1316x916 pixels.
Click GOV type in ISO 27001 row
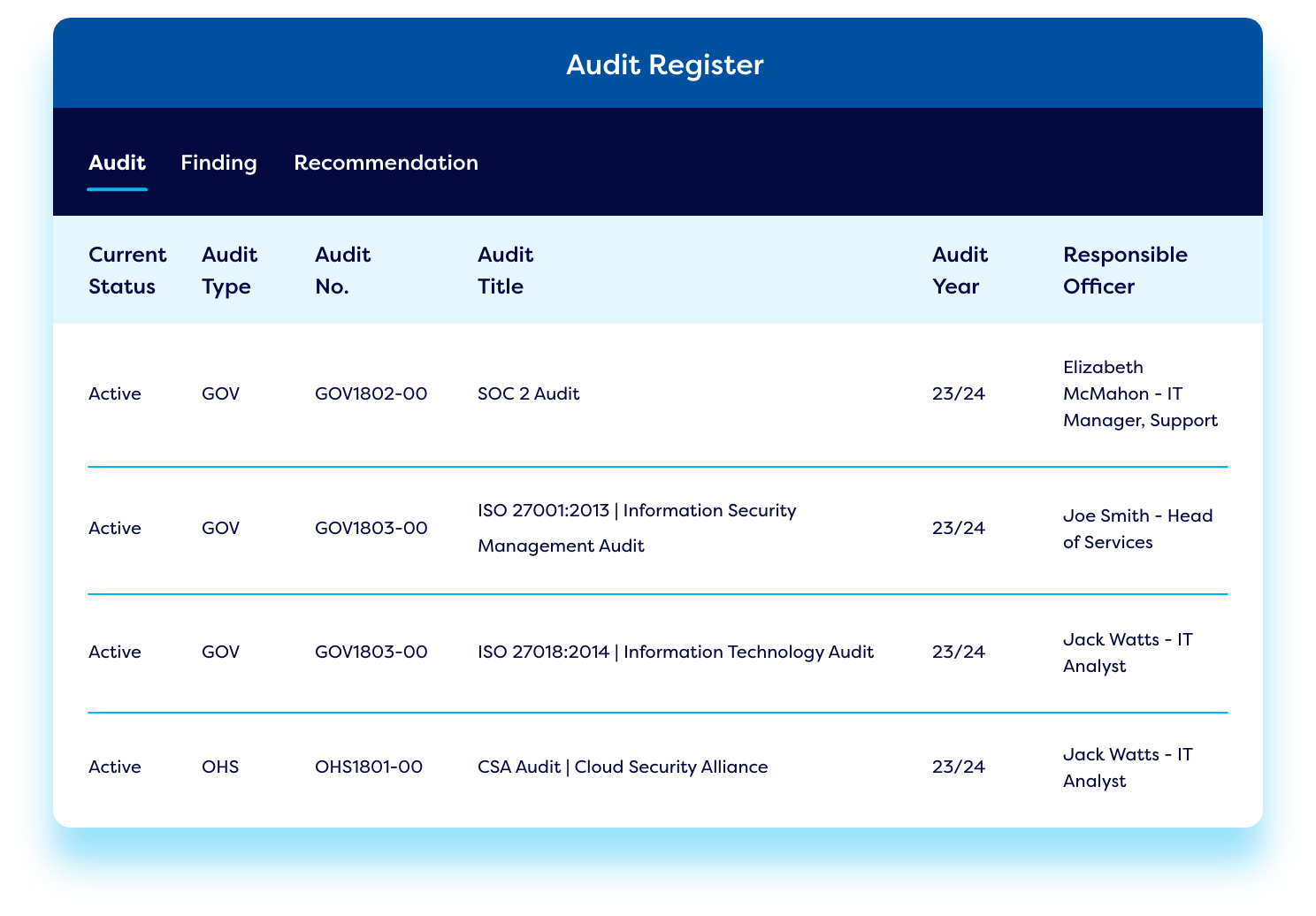[x=220, y=528]
